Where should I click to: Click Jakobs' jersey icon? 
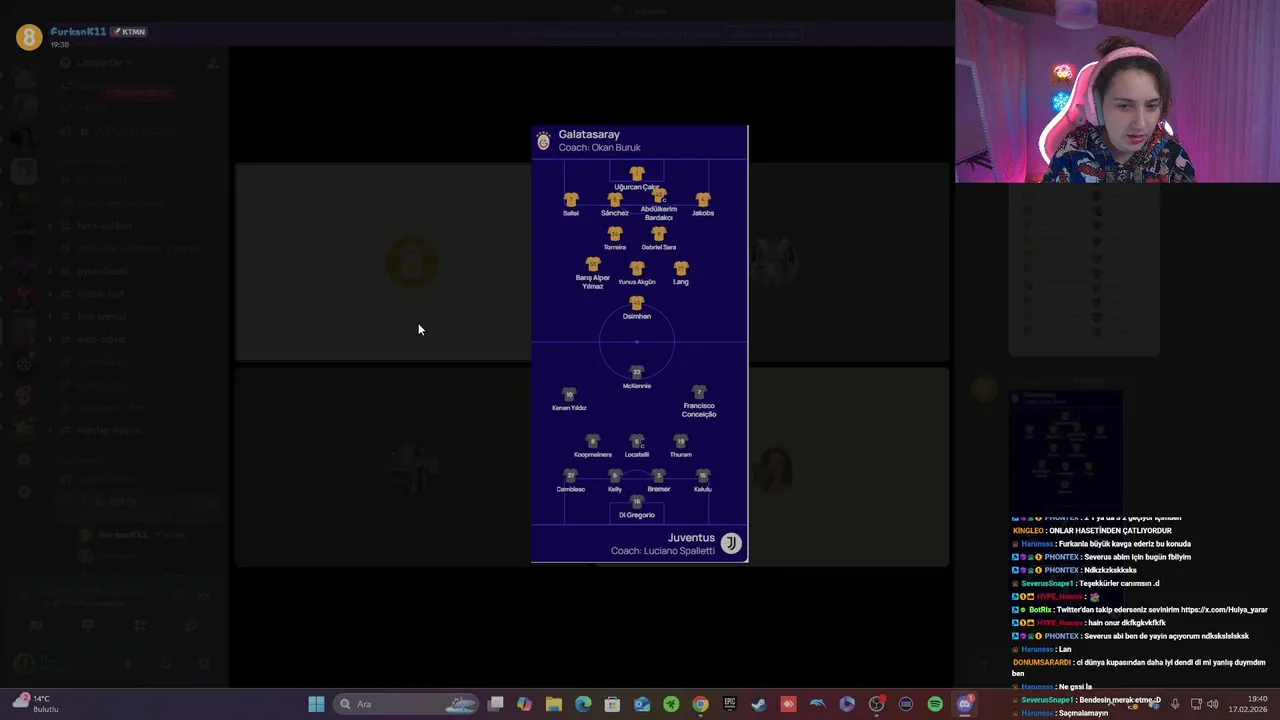coord(703,199)
